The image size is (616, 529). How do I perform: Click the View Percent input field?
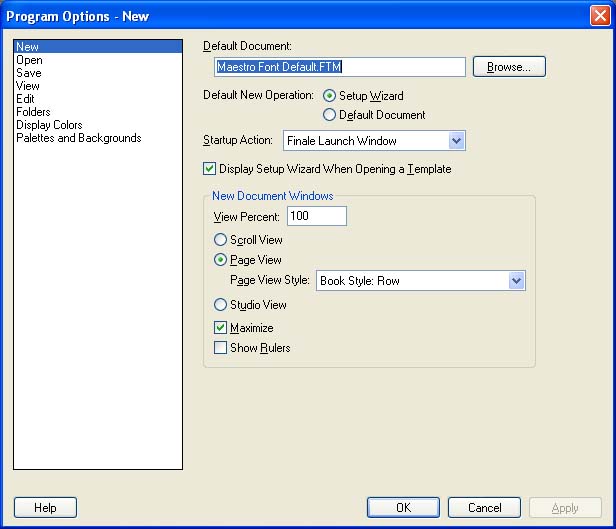[316, 216]
